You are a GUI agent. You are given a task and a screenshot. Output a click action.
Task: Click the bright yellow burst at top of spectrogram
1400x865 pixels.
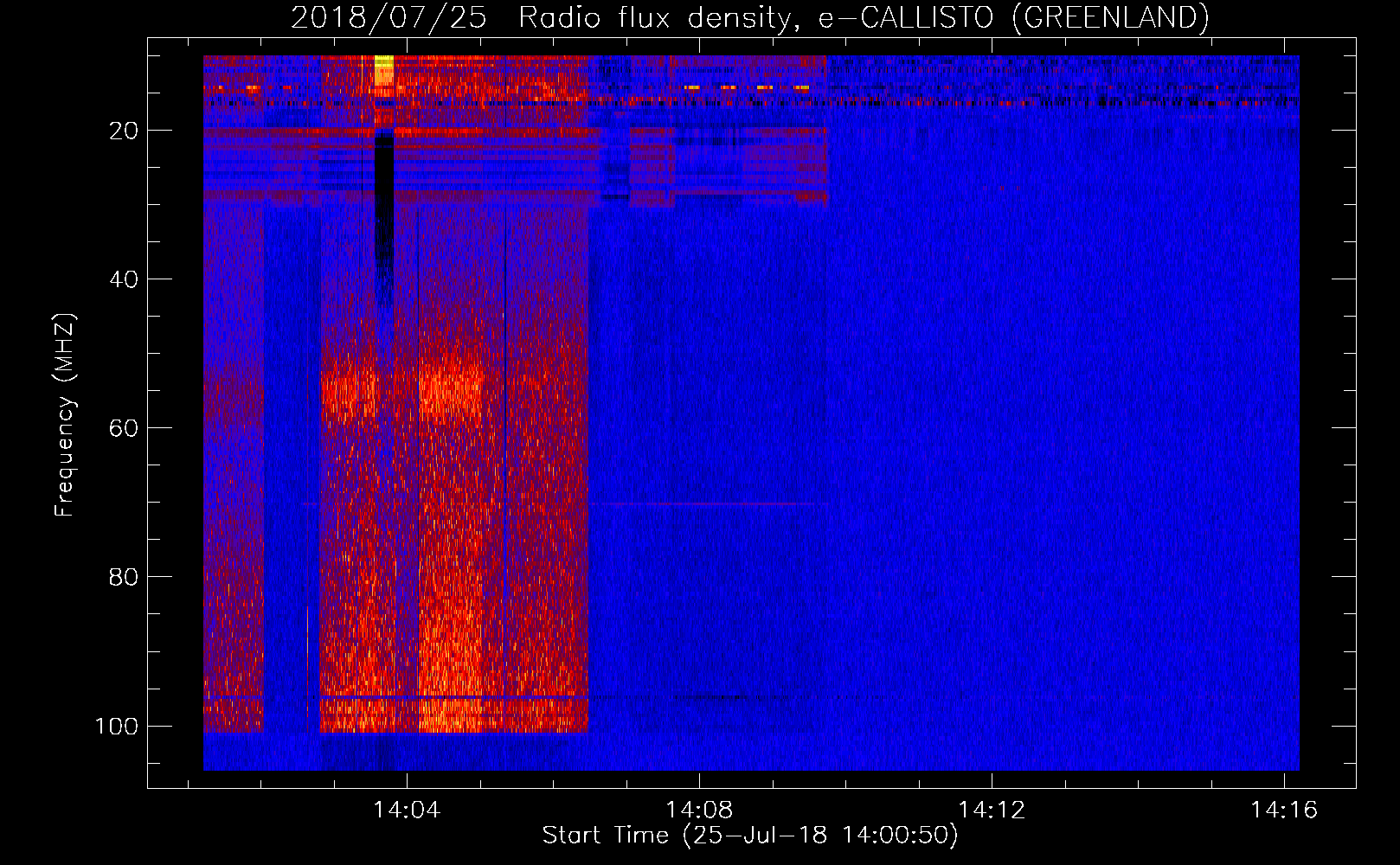pyautogui.click(x=384, y=72)
